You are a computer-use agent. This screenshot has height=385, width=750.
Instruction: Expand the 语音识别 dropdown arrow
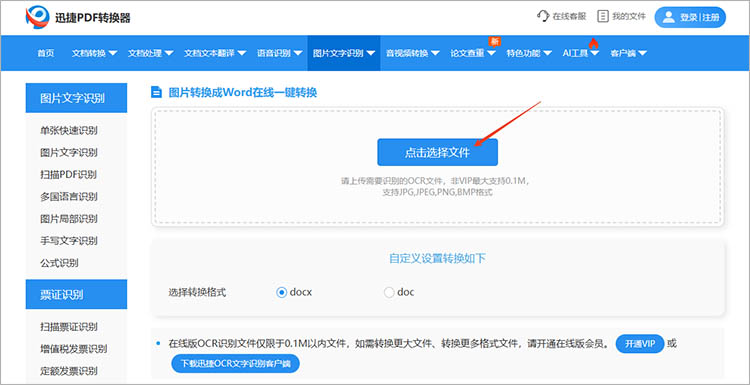pyautogui.click(x=298, y=53)
